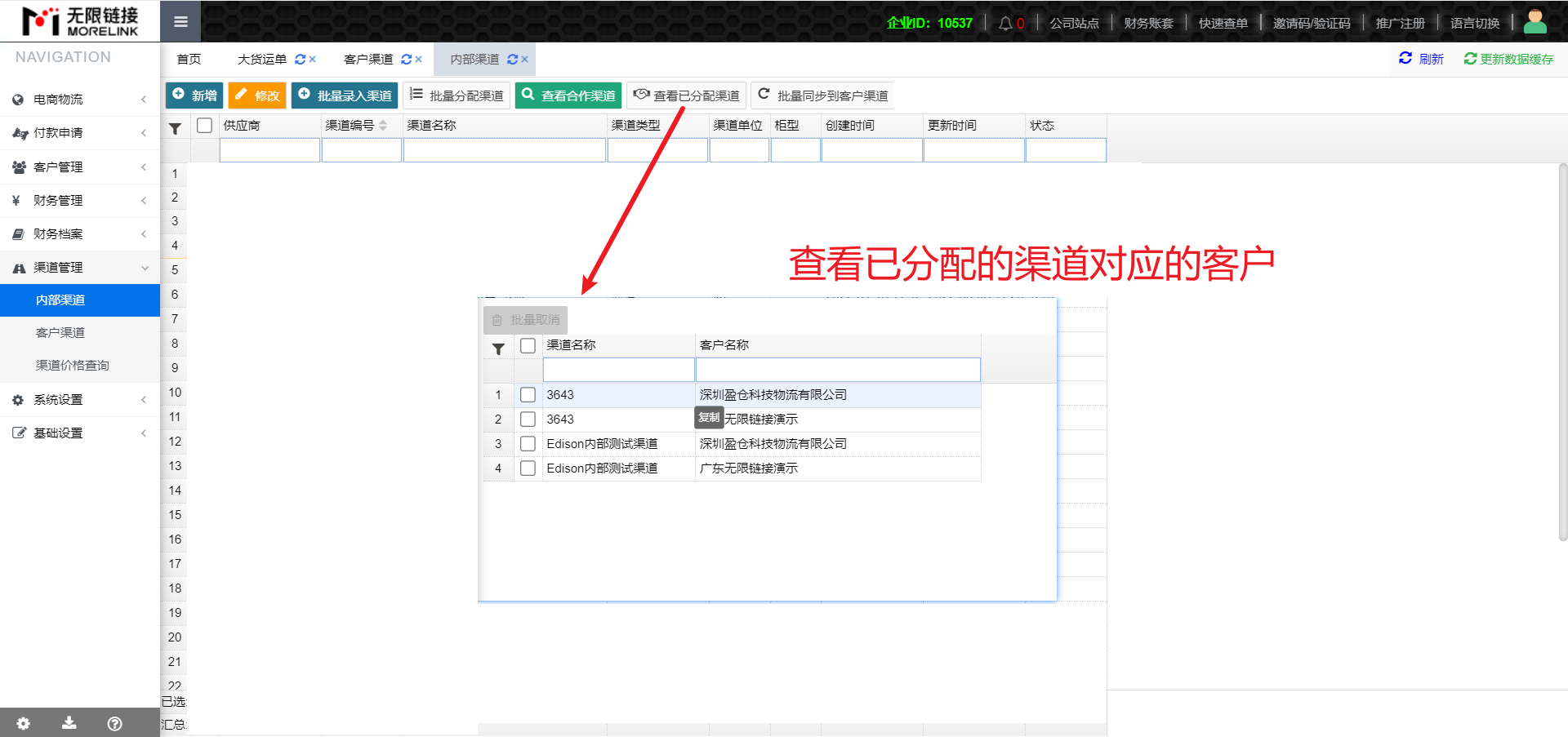This screenshot has width=1568, height=737.
Task: Click the 批量取消 button in popup
Action: (525, 320)
